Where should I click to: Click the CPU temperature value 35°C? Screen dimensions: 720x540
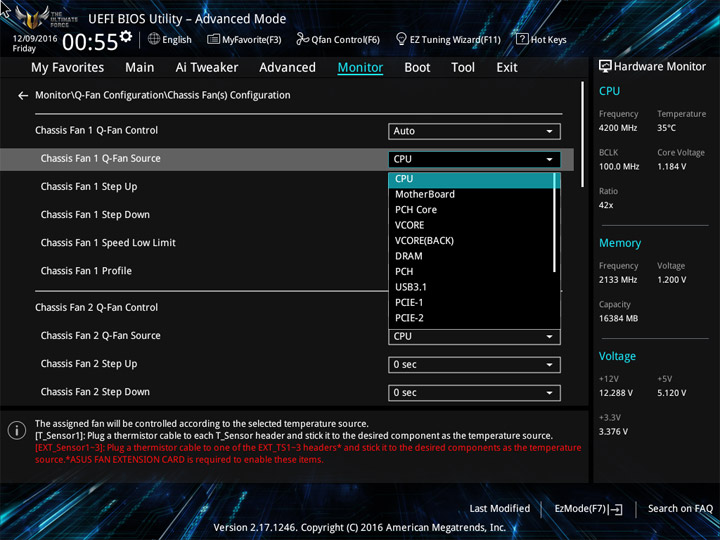pos(666,128)
